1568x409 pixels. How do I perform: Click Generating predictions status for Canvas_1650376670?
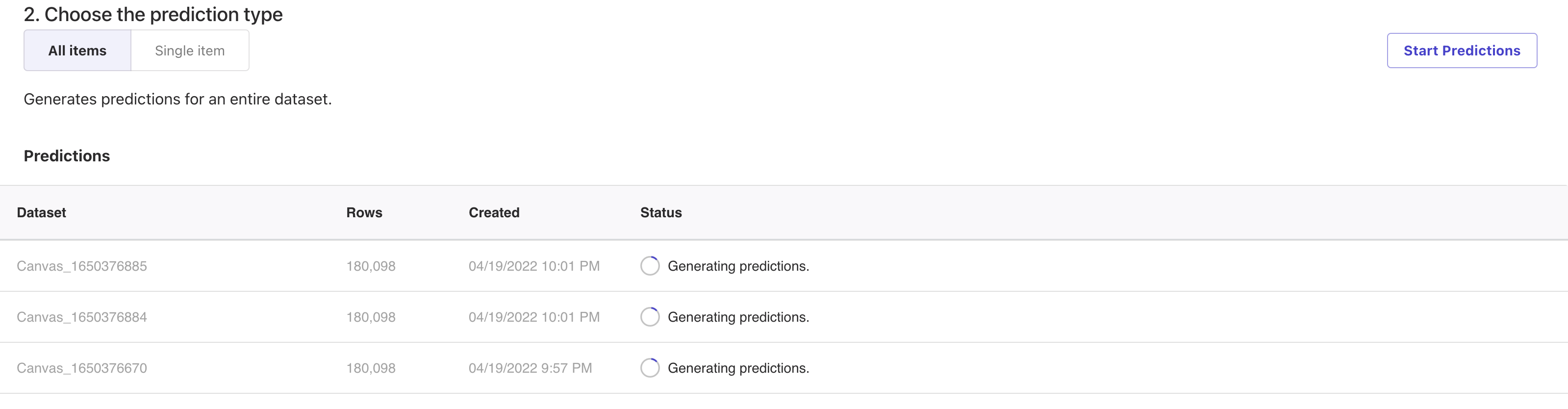(x=738, y=368)
